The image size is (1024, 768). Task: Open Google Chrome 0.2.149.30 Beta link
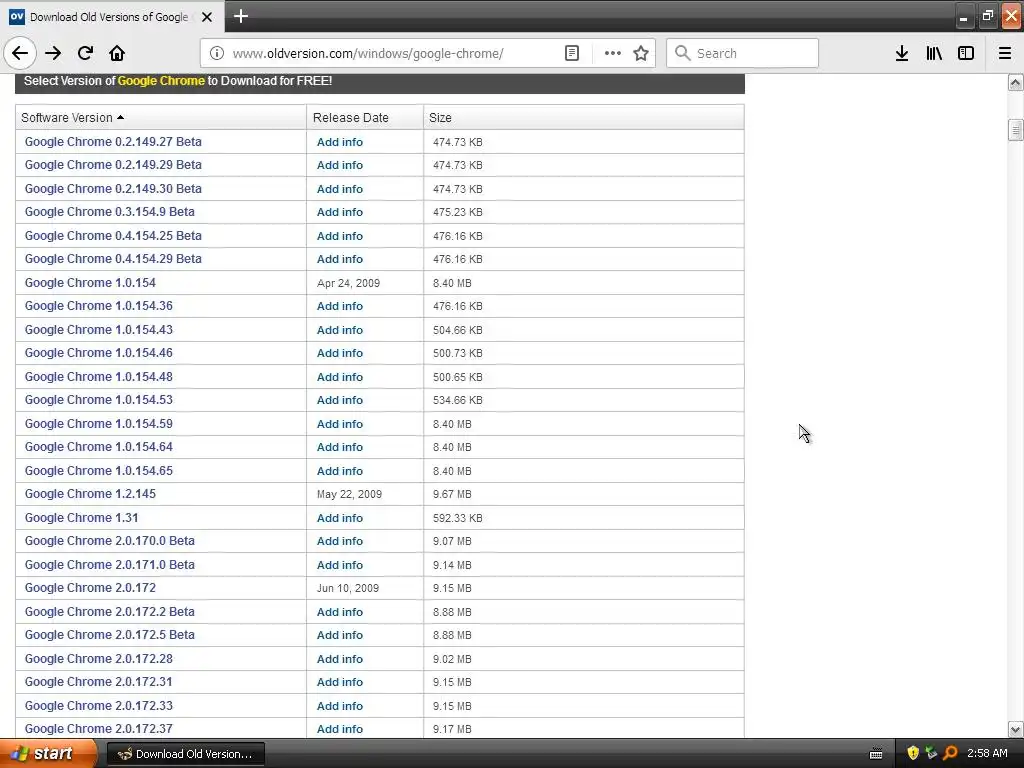(113, 189)
